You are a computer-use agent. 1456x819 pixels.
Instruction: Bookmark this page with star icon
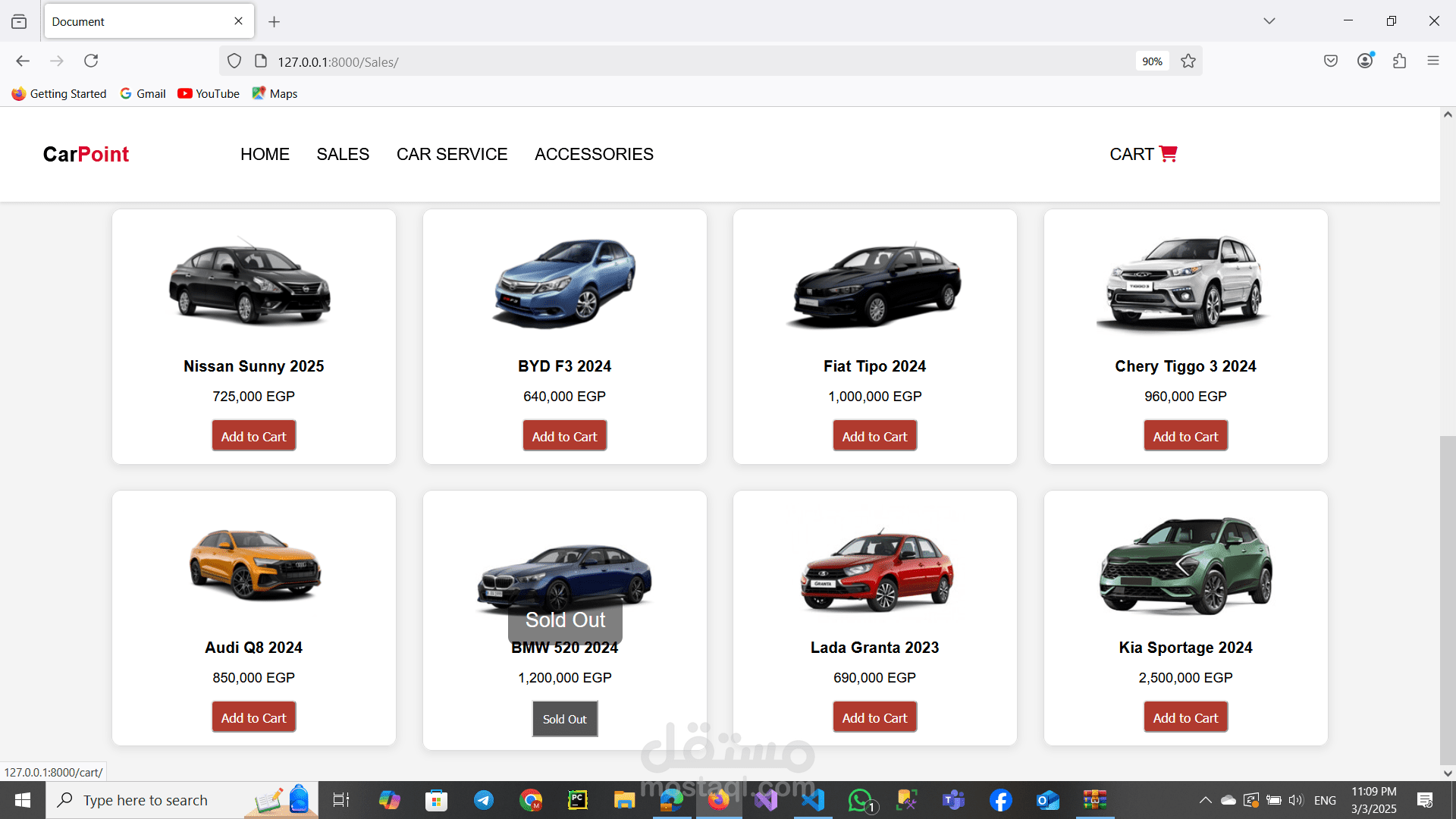click(x=1188, y=61)
